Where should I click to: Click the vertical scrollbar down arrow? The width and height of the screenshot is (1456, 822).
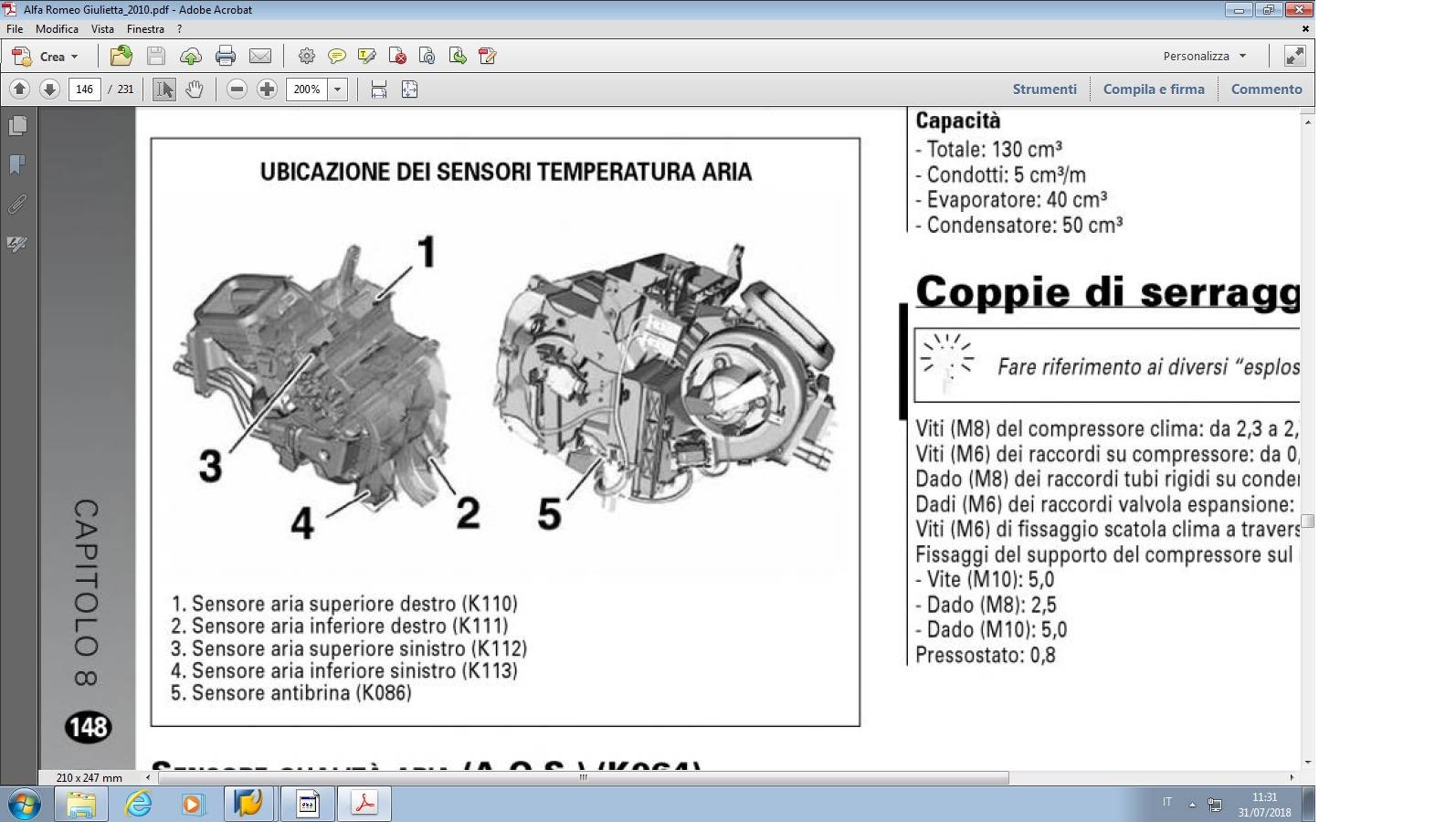[x=1308, y=762]
